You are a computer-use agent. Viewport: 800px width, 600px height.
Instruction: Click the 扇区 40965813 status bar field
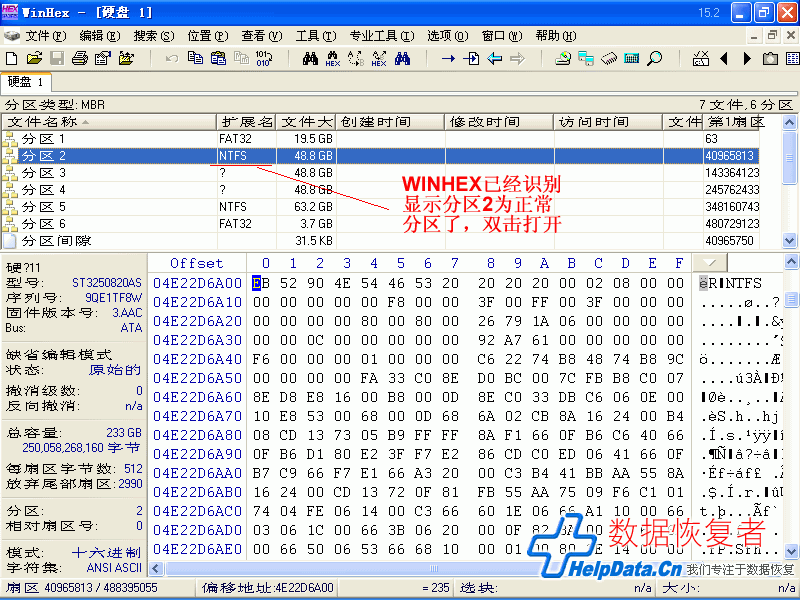click(x=99, y=588)
